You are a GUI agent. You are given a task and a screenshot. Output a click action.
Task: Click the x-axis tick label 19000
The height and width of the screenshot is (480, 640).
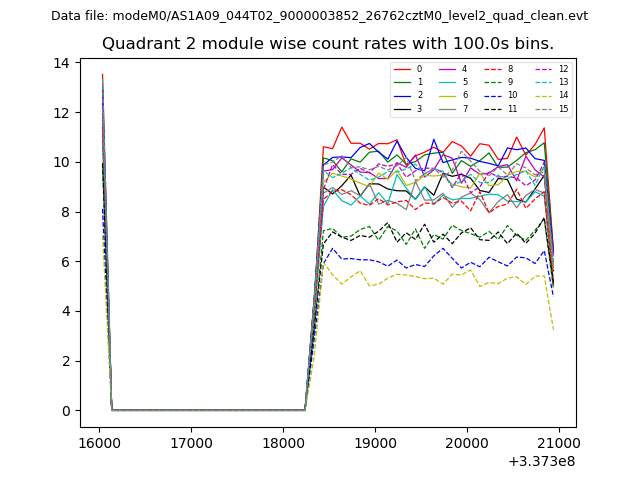coord(375,442)
